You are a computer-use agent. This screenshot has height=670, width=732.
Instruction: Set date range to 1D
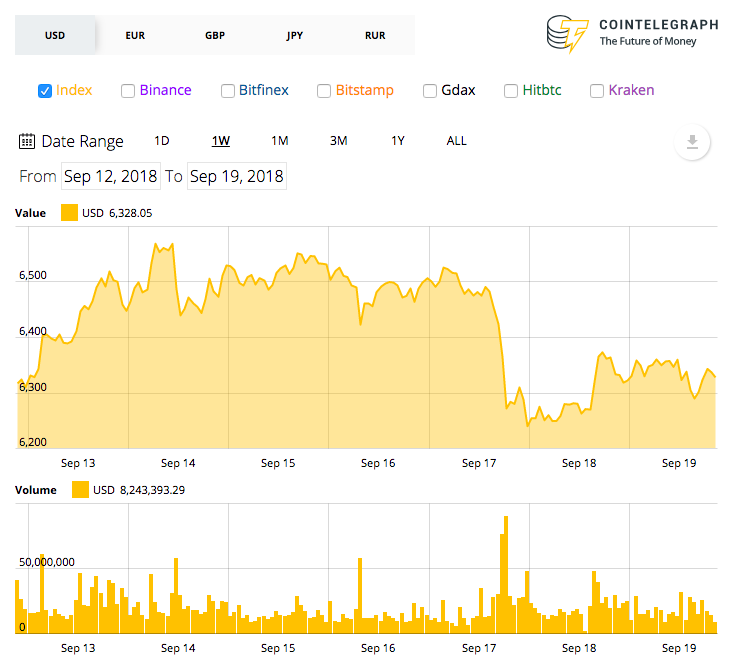click(x=162, y=141)
